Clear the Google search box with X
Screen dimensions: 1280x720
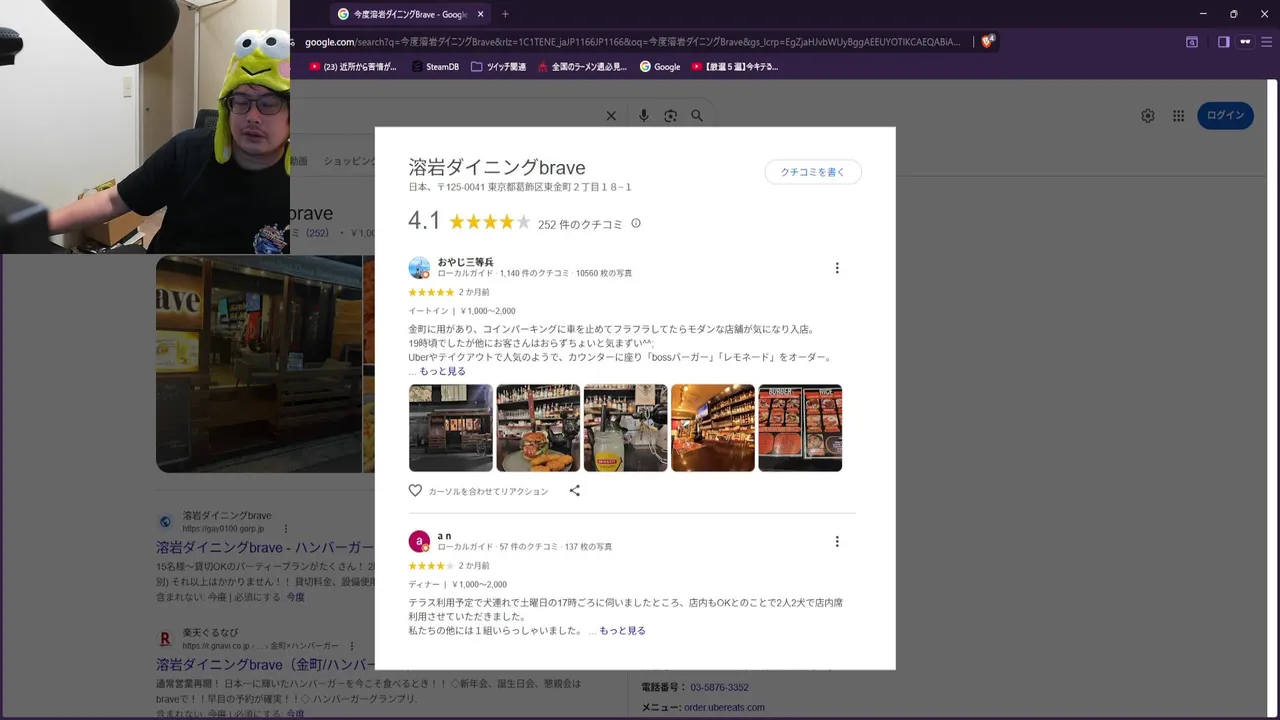pyautogui.click(x=611, y=116)
